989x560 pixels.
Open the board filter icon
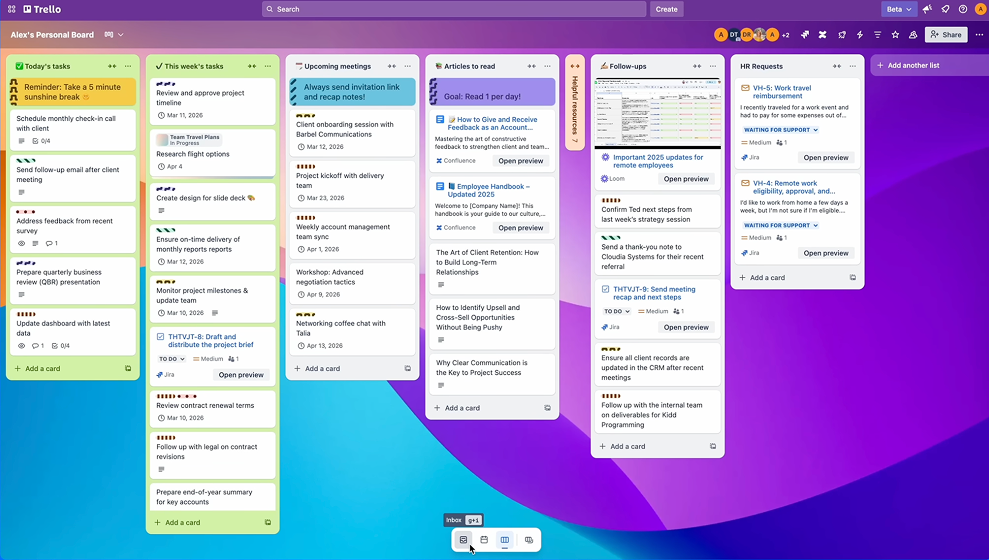tap(877, 35)
